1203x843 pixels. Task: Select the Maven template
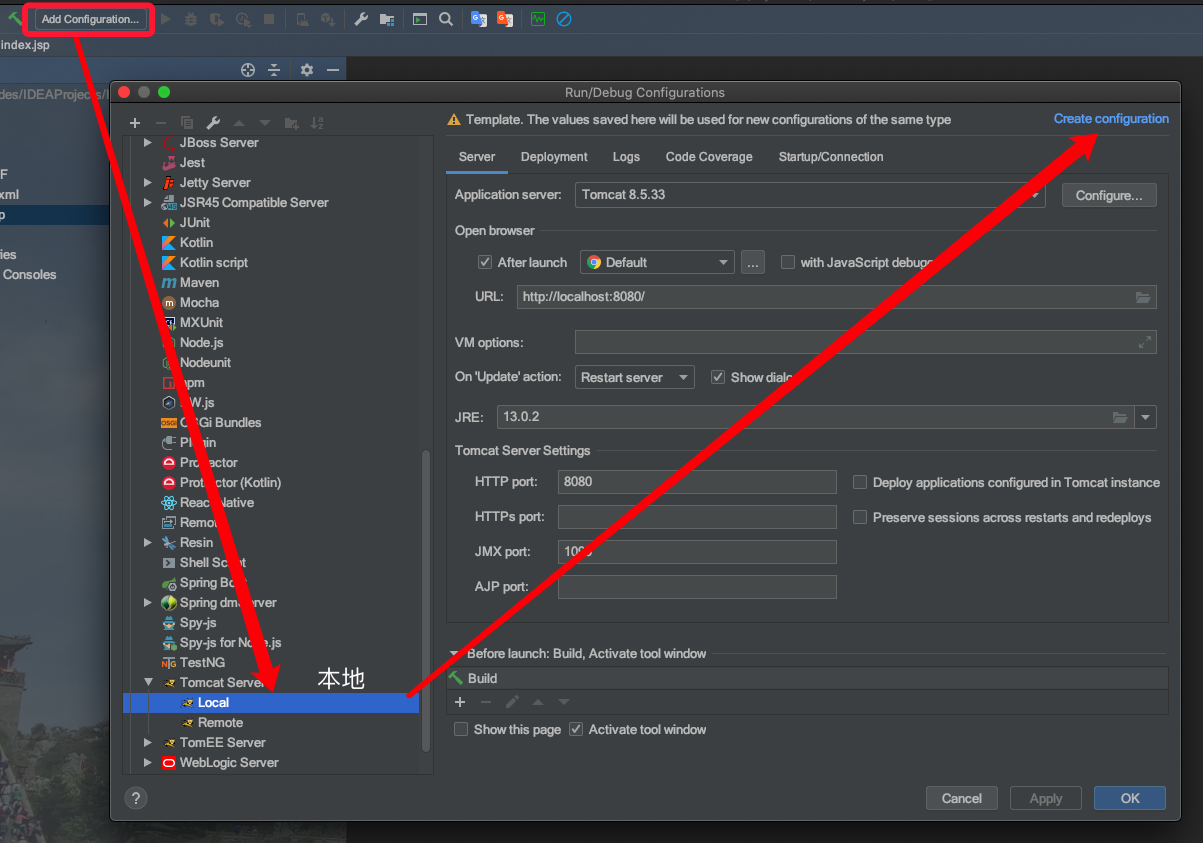199,282
